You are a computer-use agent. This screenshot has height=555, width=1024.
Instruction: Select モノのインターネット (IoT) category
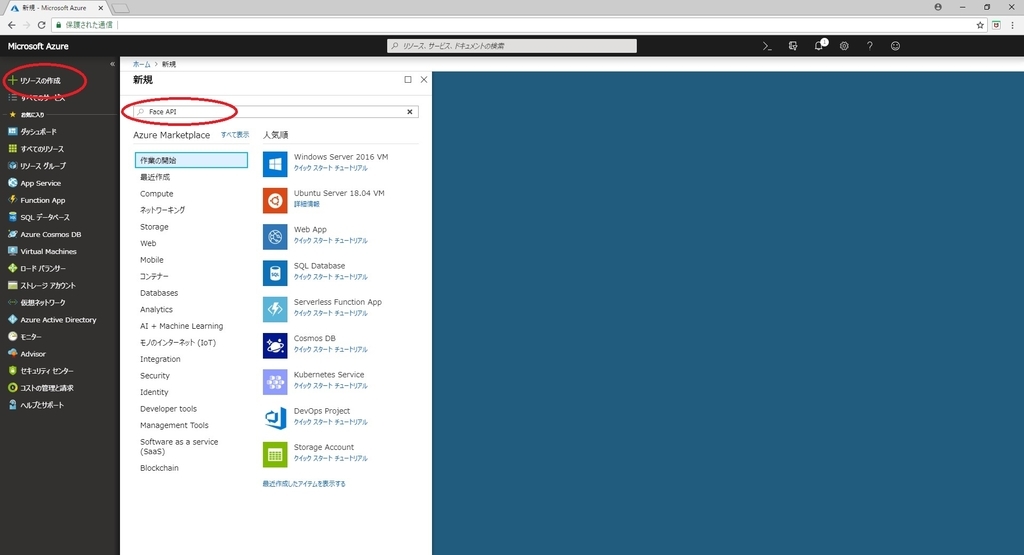pyautogui.click(x=178, y=342)
